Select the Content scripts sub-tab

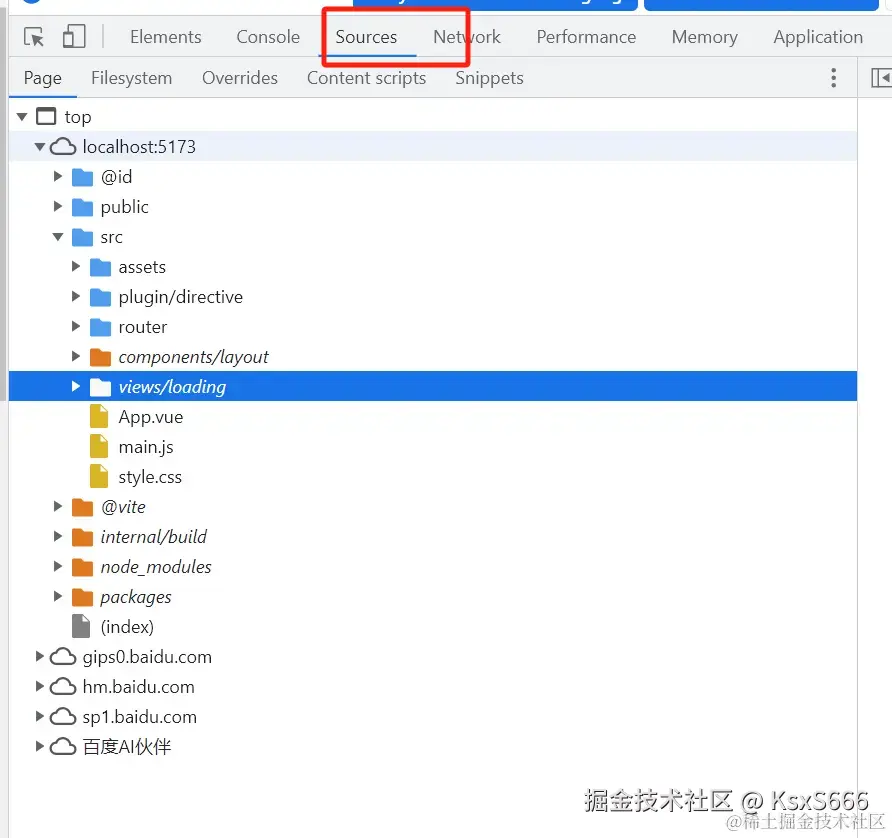(366, 78)
